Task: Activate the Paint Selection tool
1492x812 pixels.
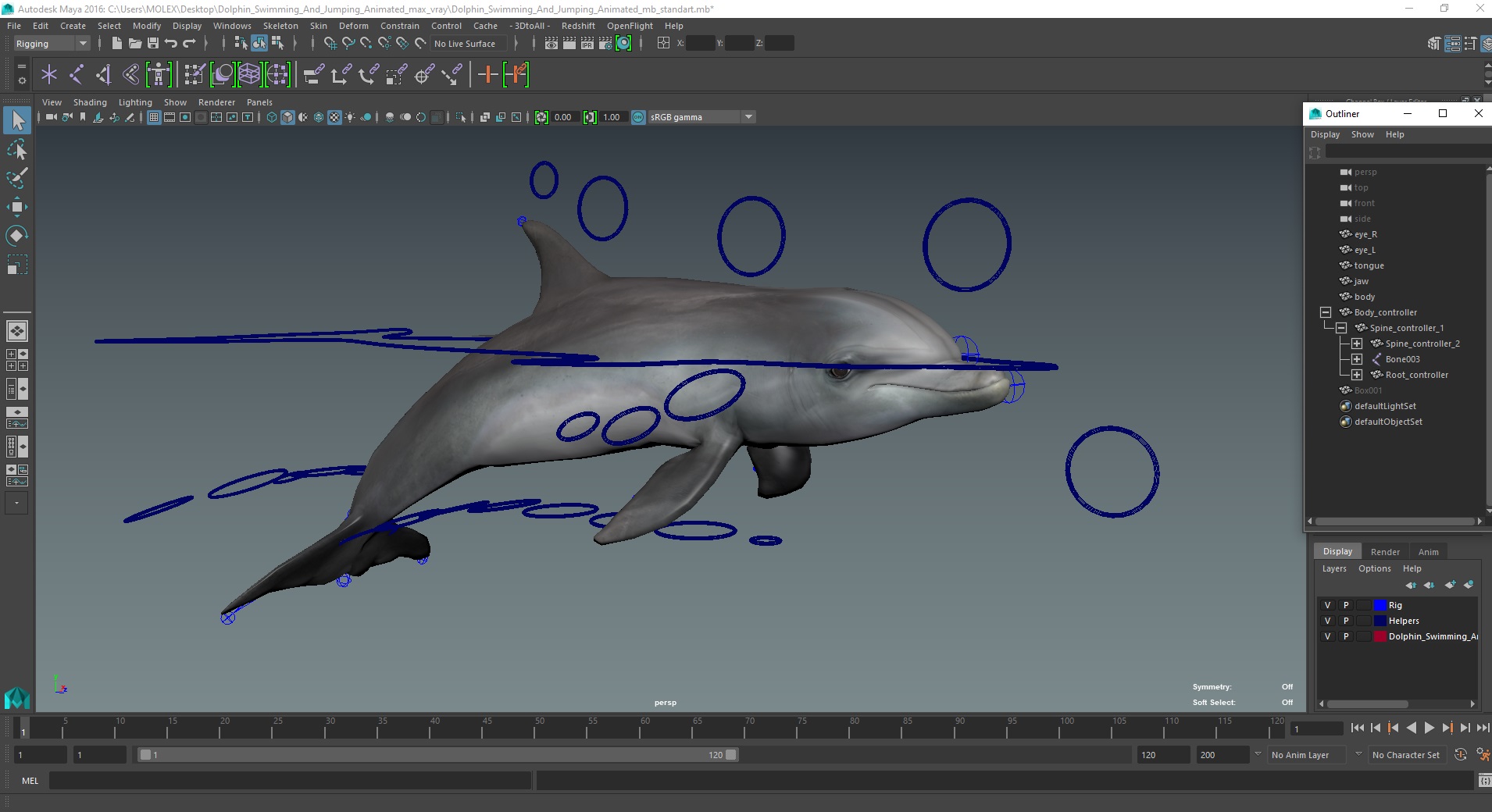Action: tap(17, 178)
